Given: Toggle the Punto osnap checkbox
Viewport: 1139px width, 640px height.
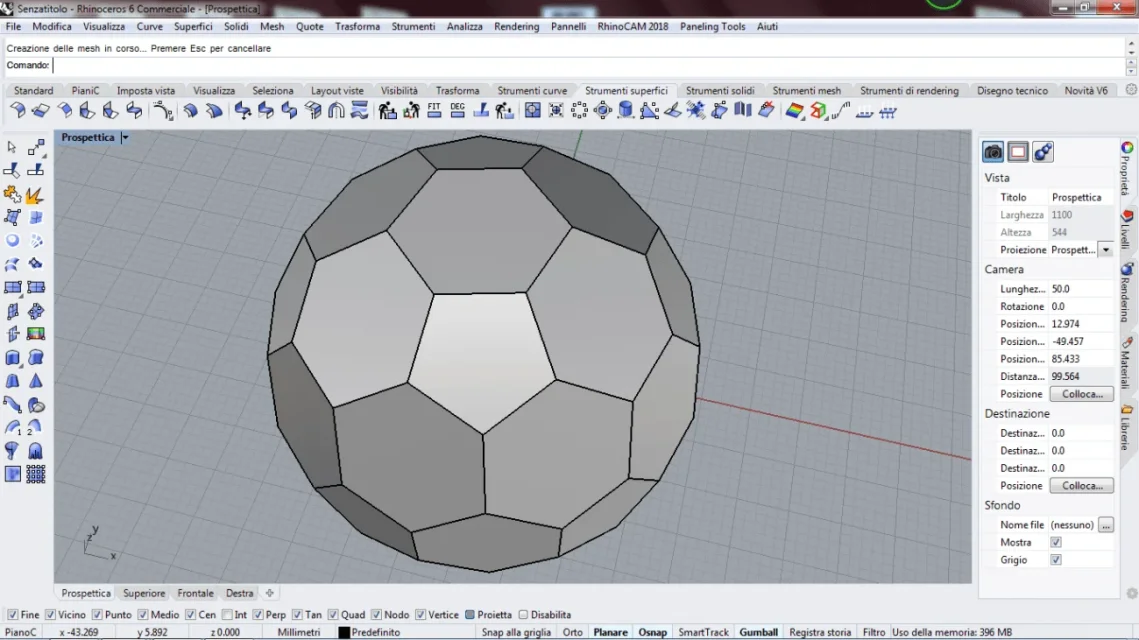Looking at the screenshot, I should tap(97, 615).
